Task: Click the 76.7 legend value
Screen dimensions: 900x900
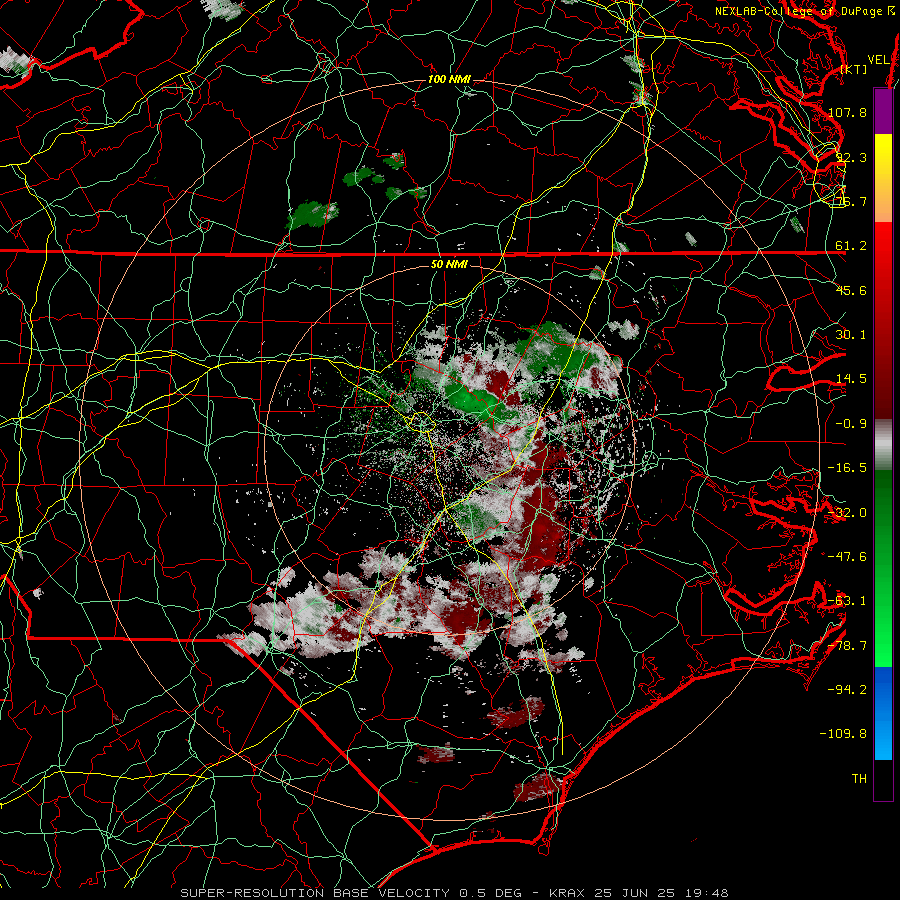Action: [851, 201]
